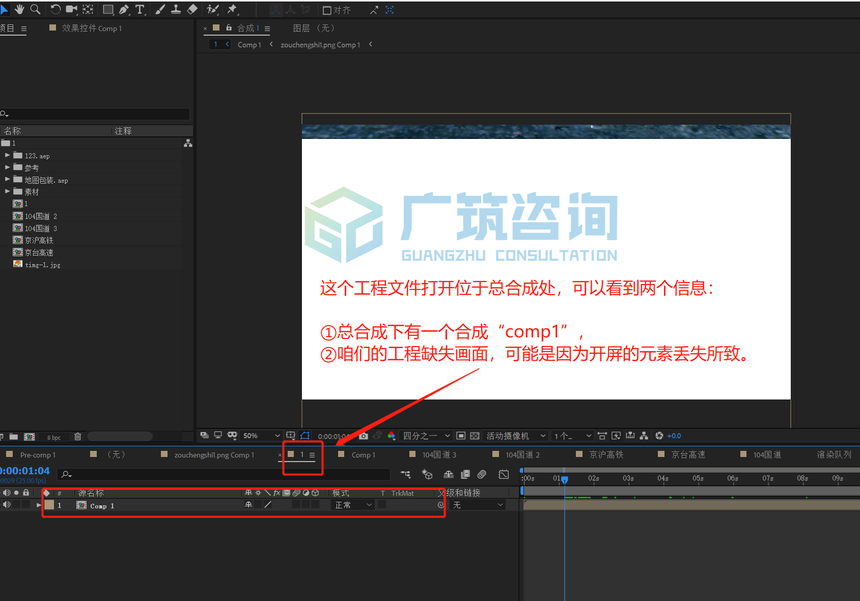860x601 pixels.
Task: Click the project panel search field
Action: click(94, 114)
